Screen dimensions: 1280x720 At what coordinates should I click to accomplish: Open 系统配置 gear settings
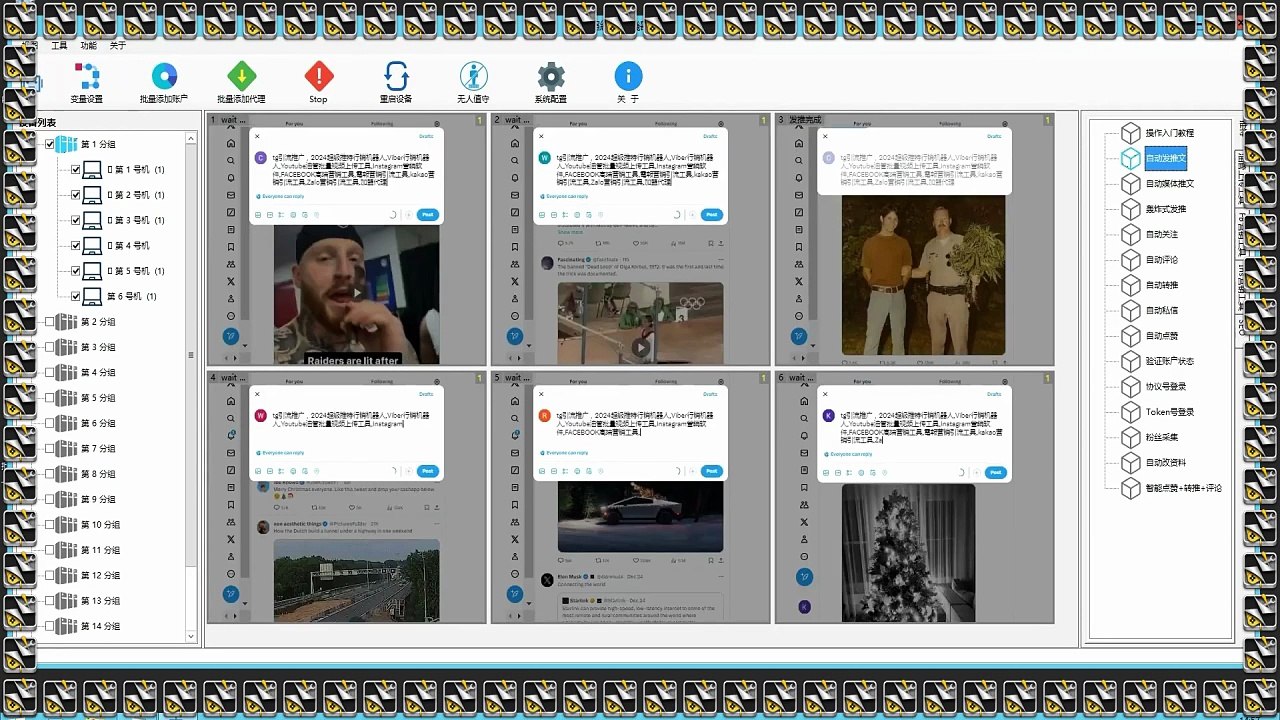click(550, 76)
